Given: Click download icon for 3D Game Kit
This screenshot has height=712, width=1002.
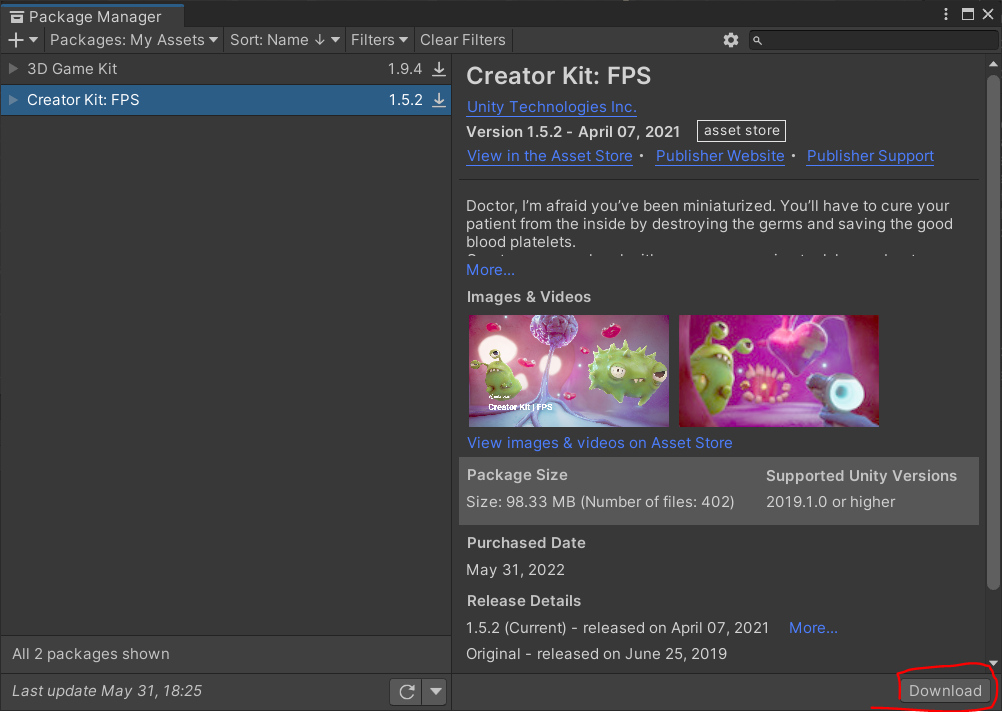Looking at the screenshot, I should [x=439, y=69].
